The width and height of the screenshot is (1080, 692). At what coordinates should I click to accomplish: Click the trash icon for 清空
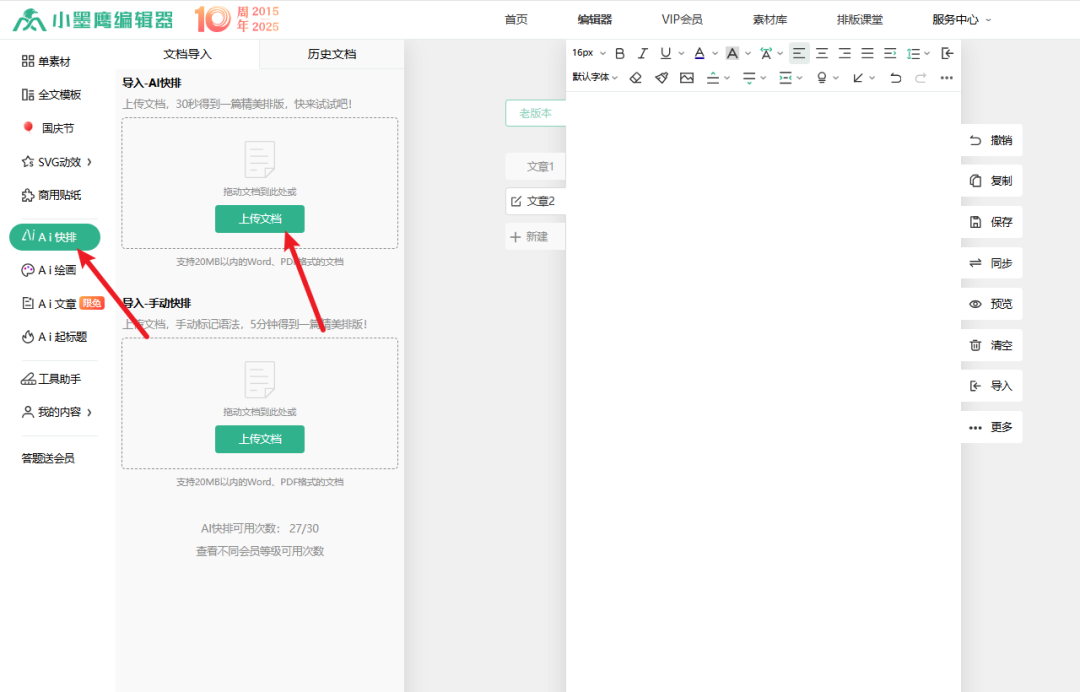click(975, 345)
